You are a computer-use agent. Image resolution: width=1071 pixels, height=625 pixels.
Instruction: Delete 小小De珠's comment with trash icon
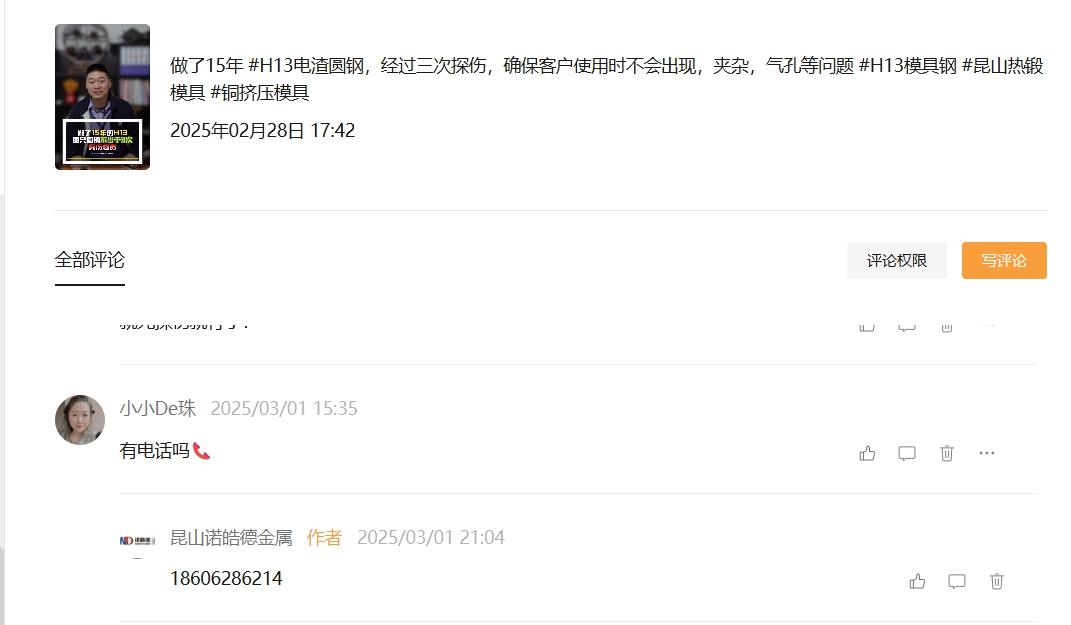coord(947,454)
